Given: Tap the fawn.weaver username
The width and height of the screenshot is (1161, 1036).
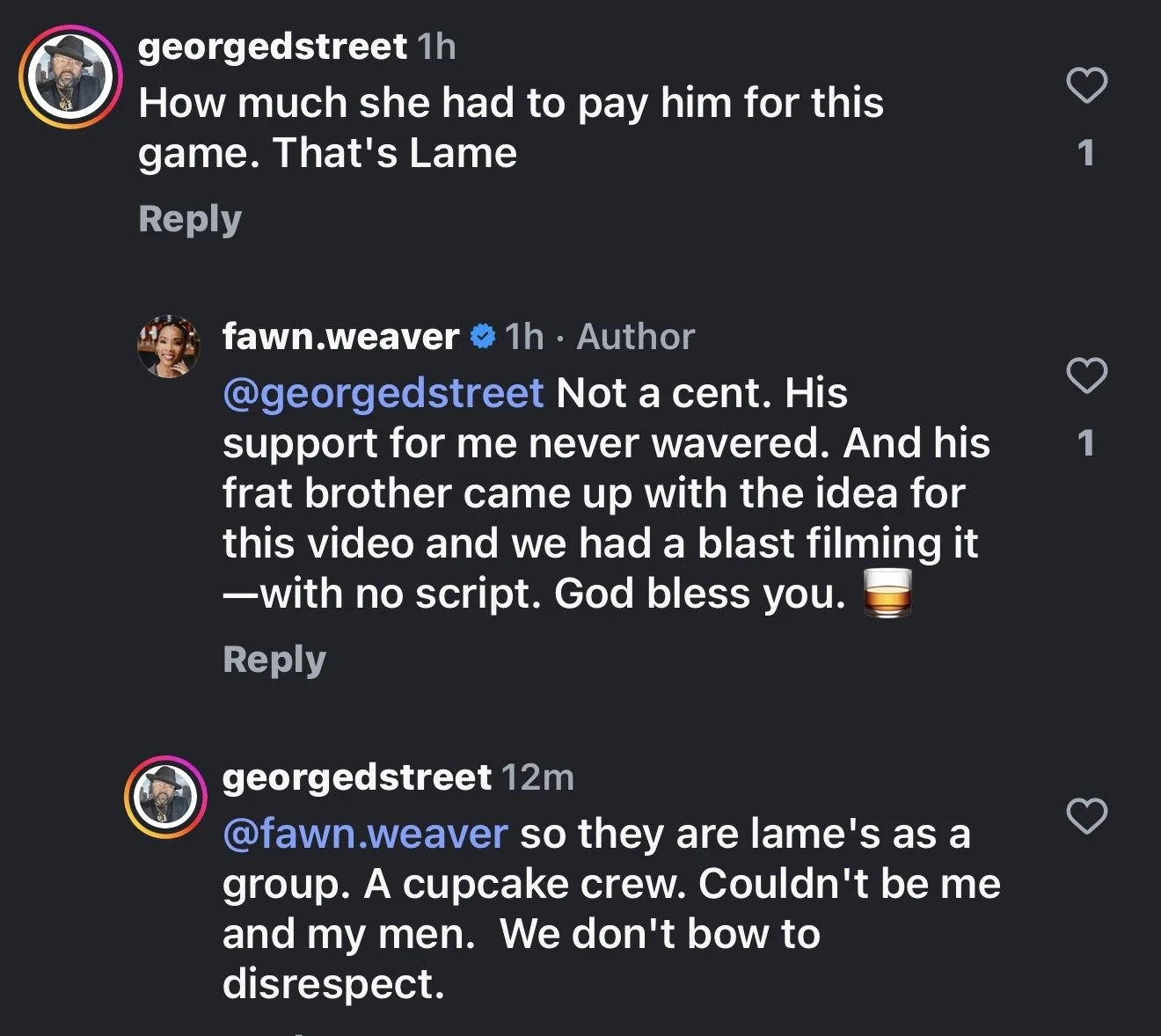Looking at the screenshot, I should 340,337.
